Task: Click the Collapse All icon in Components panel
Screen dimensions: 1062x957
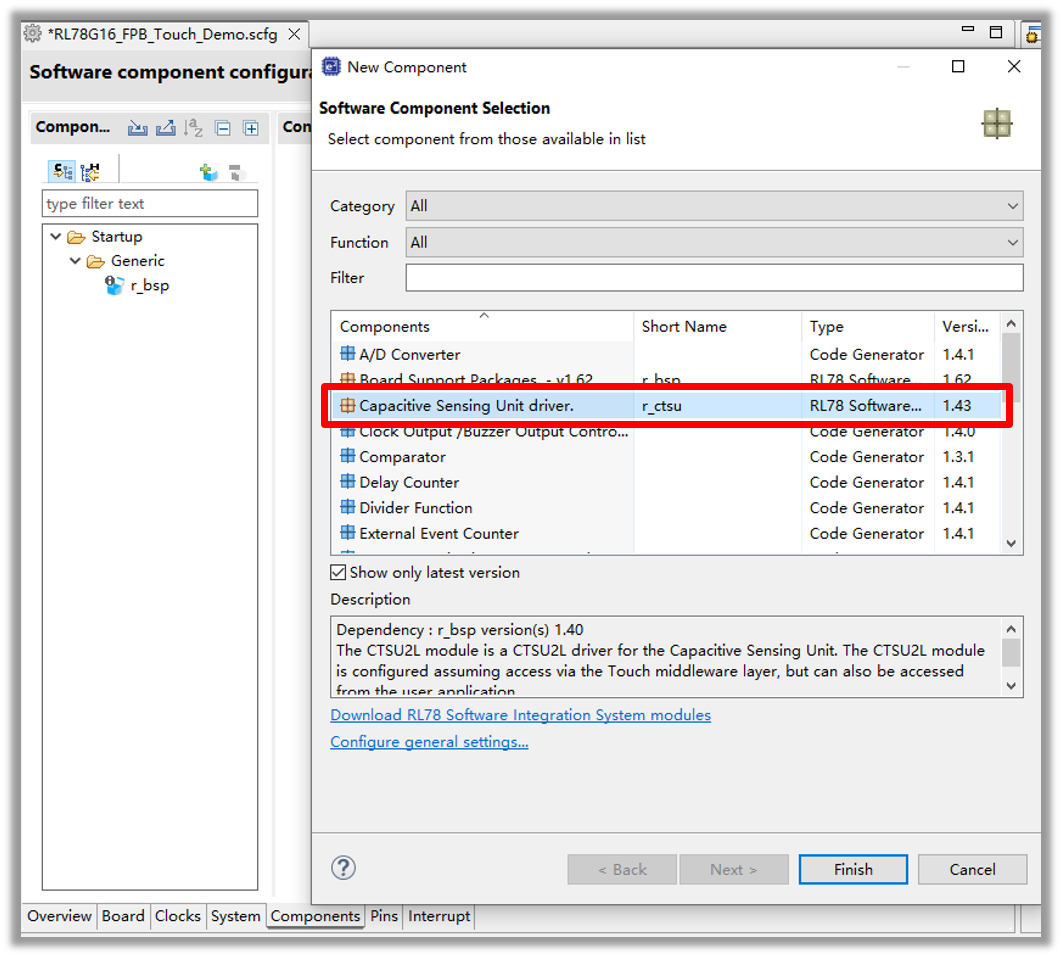Action: [x=223, y=128]
